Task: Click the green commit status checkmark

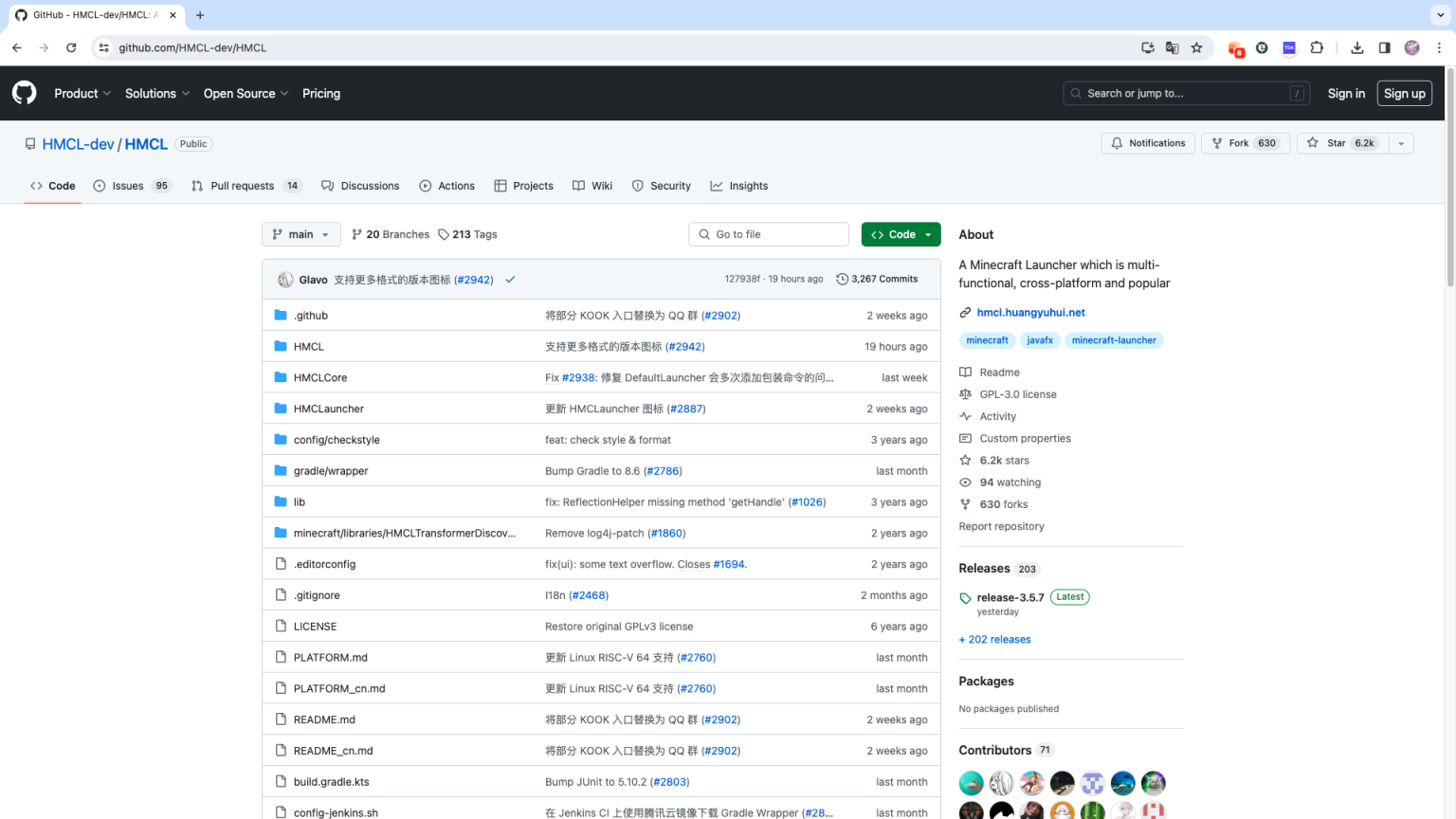Action: (x=510, y=280)
